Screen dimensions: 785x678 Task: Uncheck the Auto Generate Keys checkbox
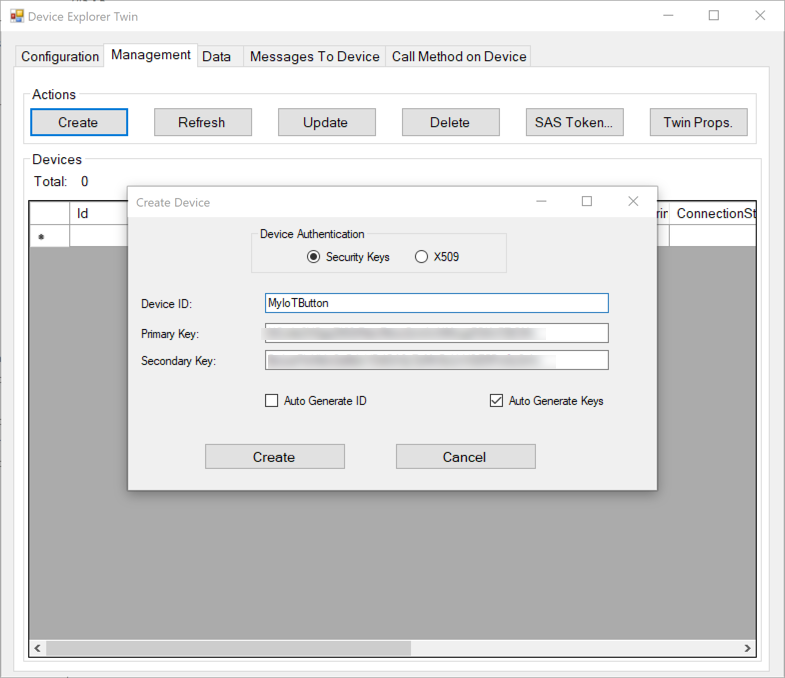point(496,401)
